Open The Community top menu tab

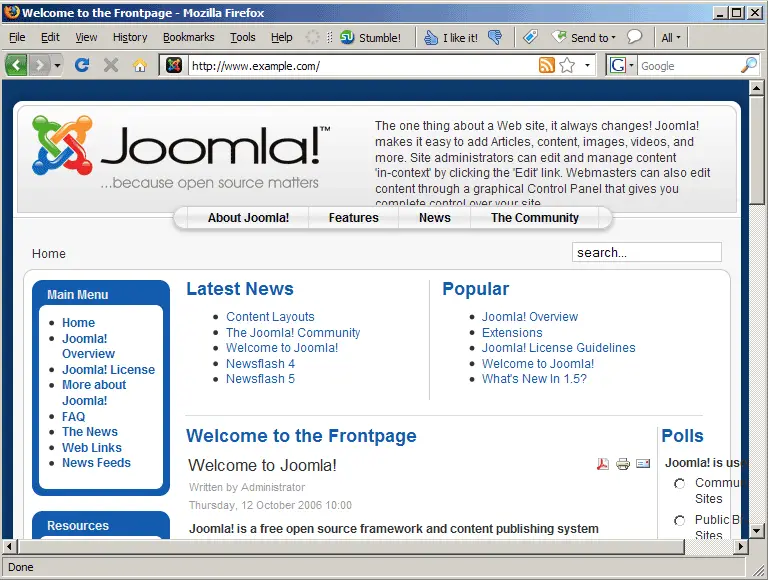[x=535, y=218]
